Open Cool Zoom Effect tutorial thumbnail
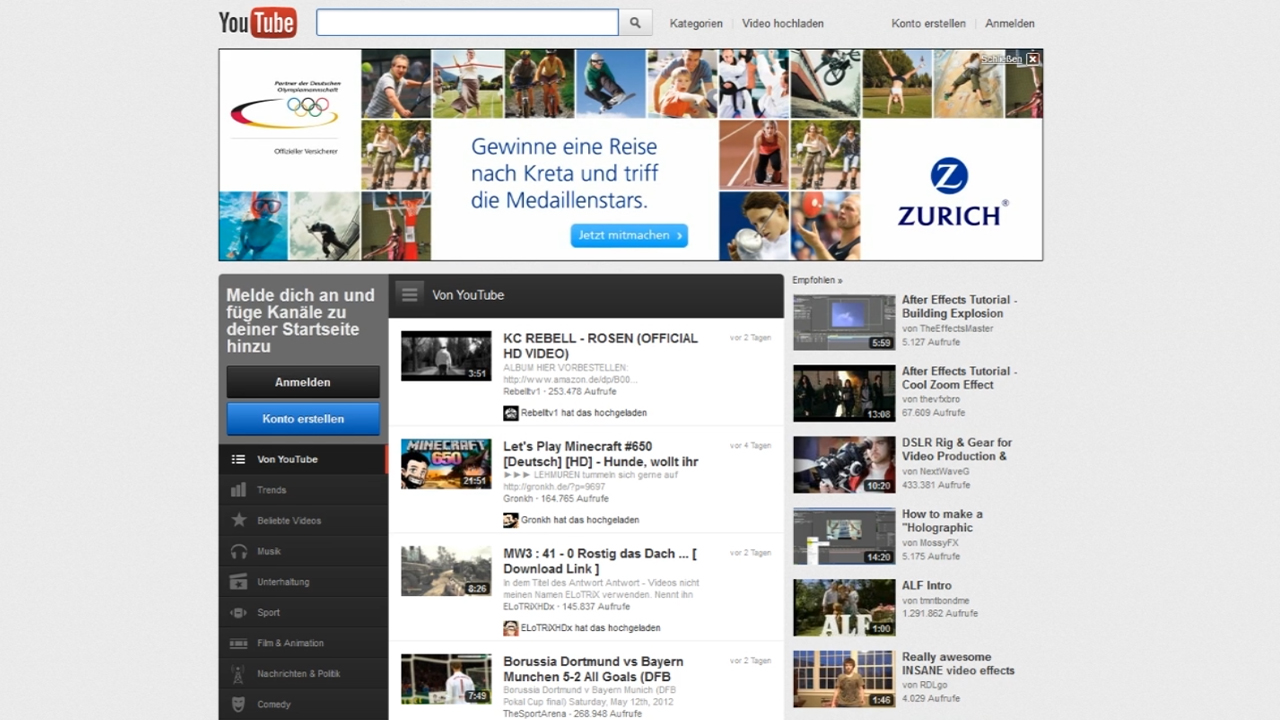The height and width of the screenshot is (720, 1280). [844, 393]
